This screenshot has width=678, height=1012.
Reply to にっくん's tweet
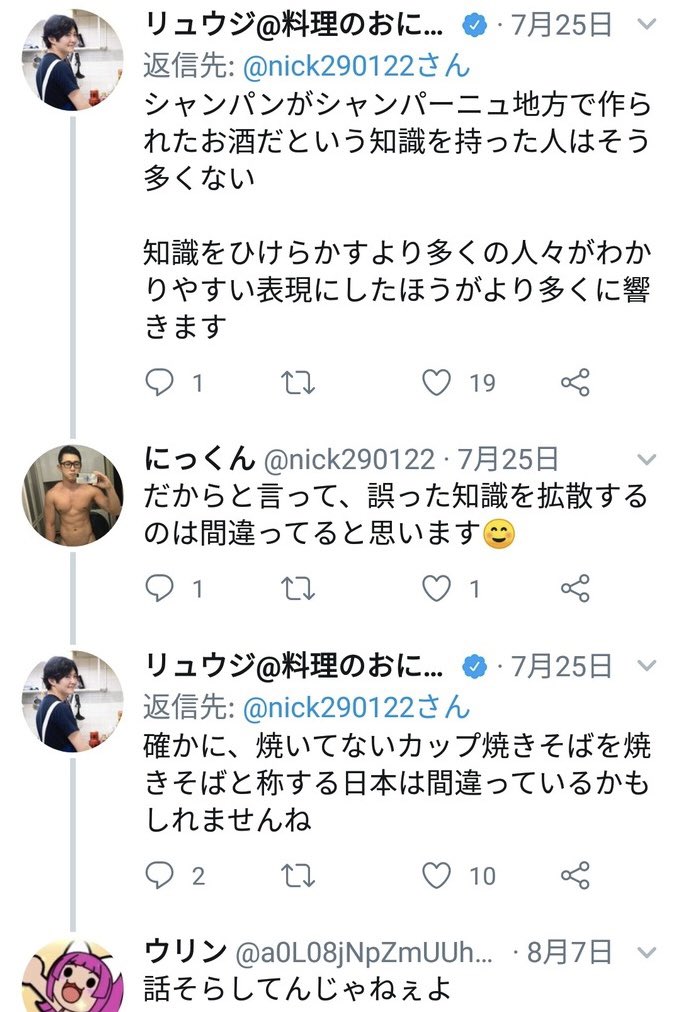tap(160, 589)
